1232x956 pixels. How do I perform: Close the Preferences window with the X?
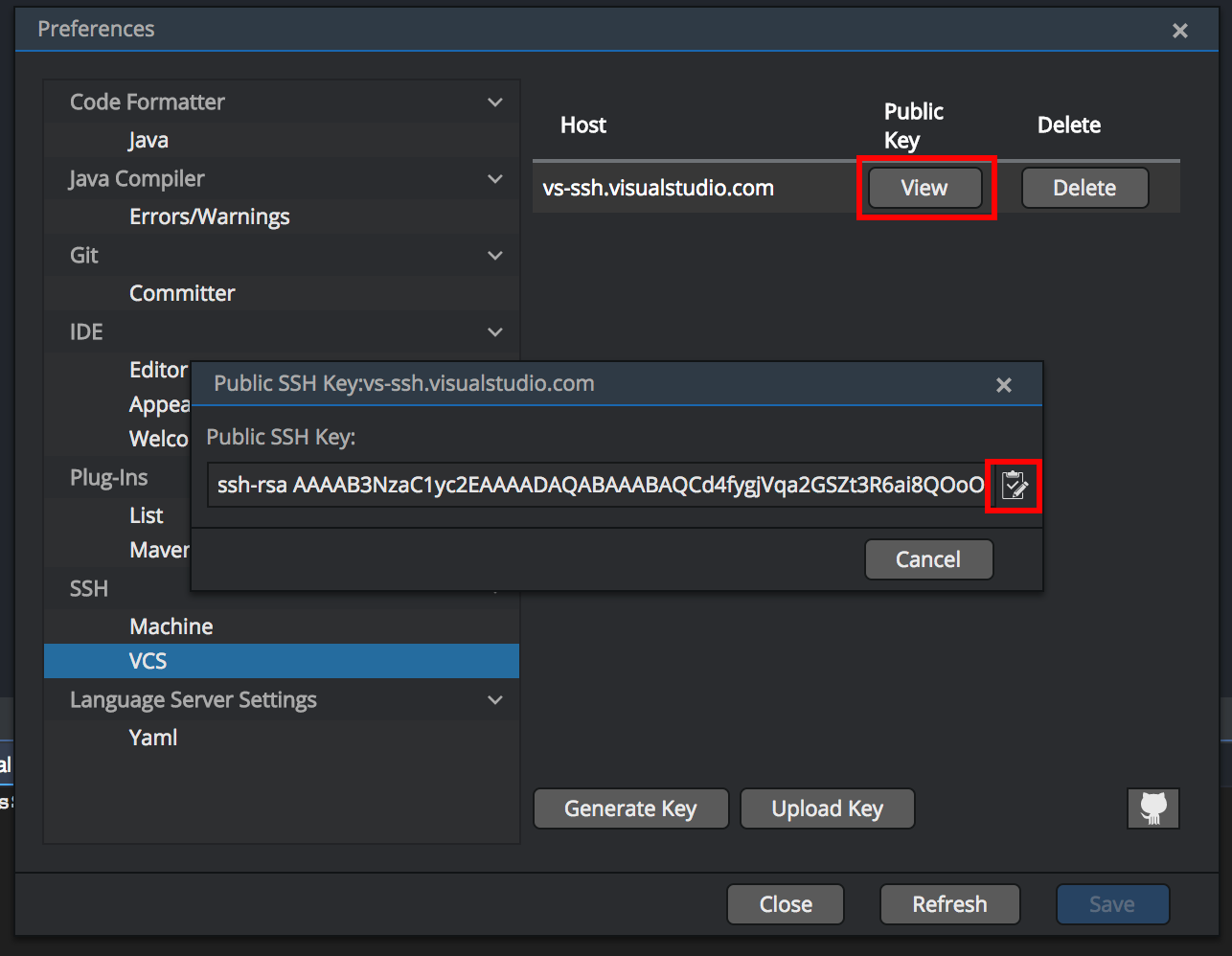click(x=1180, y=31)
